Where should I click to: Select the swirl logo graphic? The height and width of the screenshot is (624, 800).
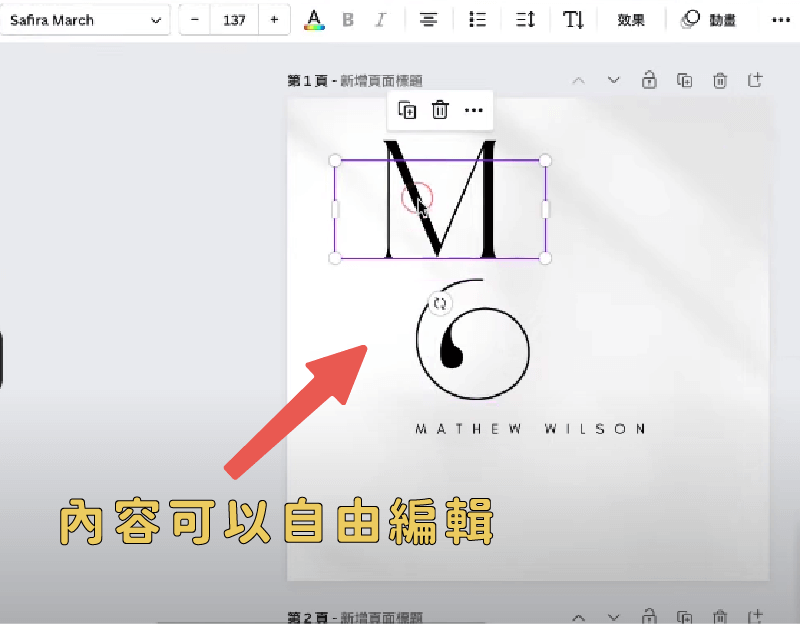click(472, 339)
